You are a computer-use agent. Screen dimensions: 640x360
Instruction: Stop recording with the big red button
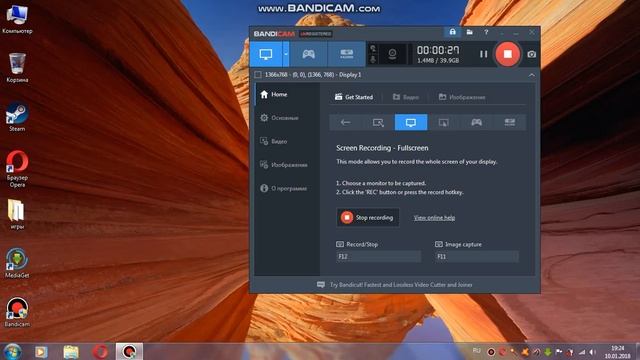507,54
